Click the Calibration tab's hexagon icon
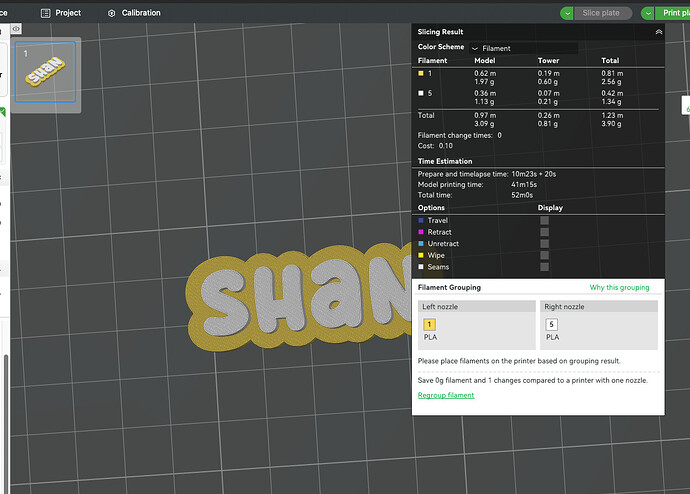Viewport: 690px width, 494px height. pyautogui.click(x=111, y=13)
